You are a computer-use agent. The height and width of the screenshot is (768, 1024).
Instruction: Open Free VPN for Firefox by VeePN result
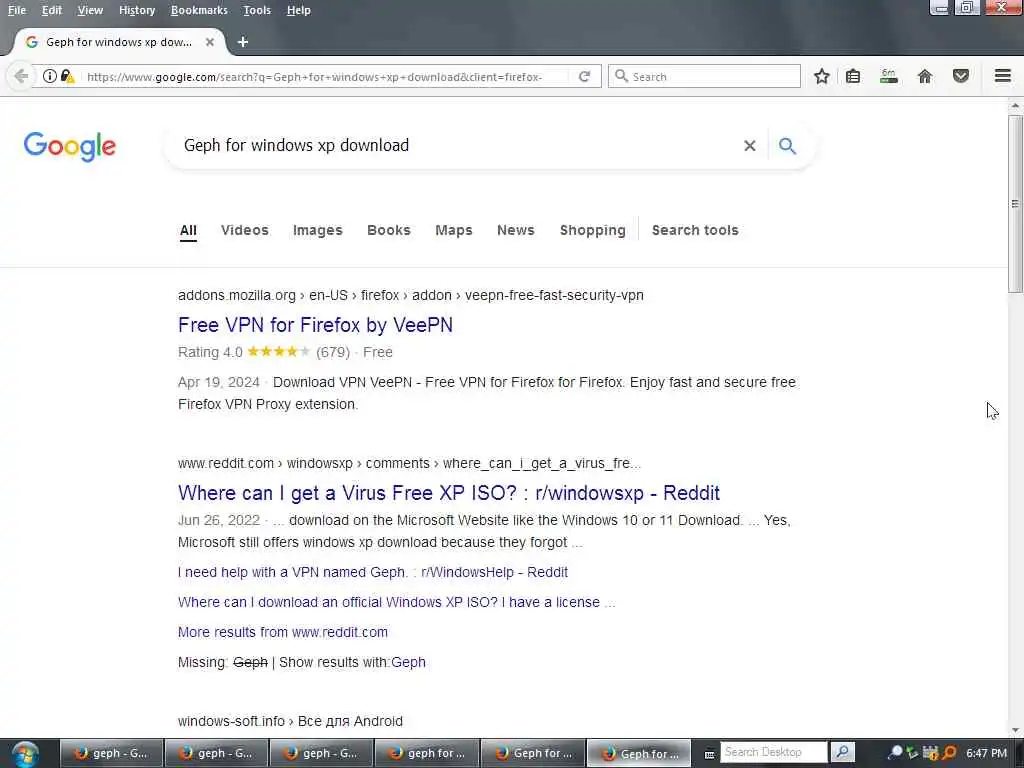(315, 325)
